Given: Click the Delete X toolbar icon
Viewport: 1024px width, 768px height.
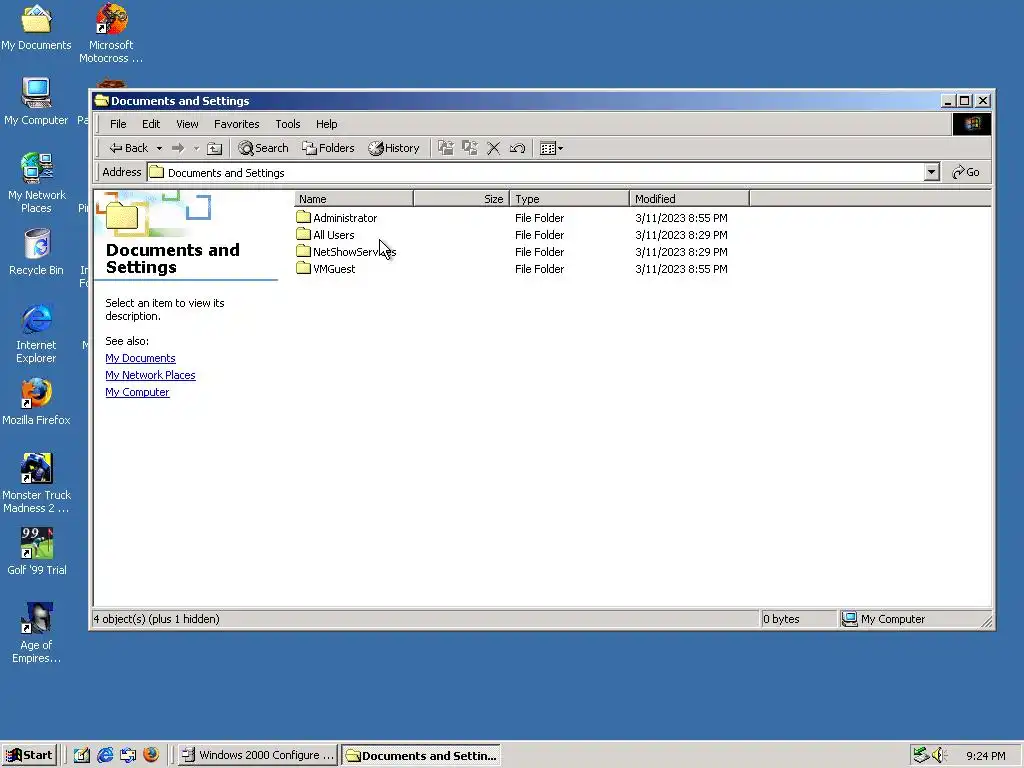Looking at the screenshot, I should click(494, 148).
